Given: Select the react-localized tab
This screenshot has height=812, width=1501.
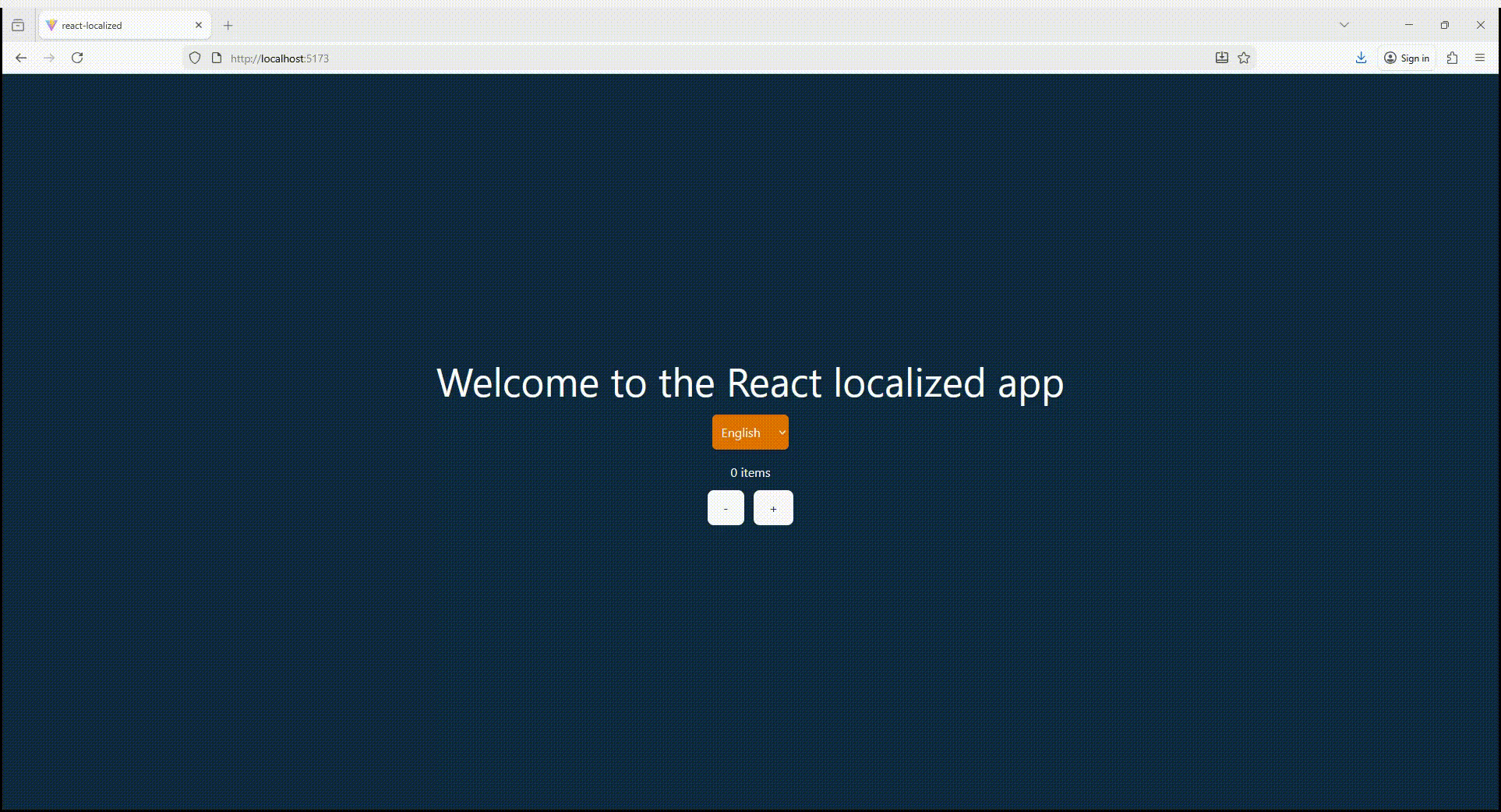Looking at the screenshot, I should (117, 25).
